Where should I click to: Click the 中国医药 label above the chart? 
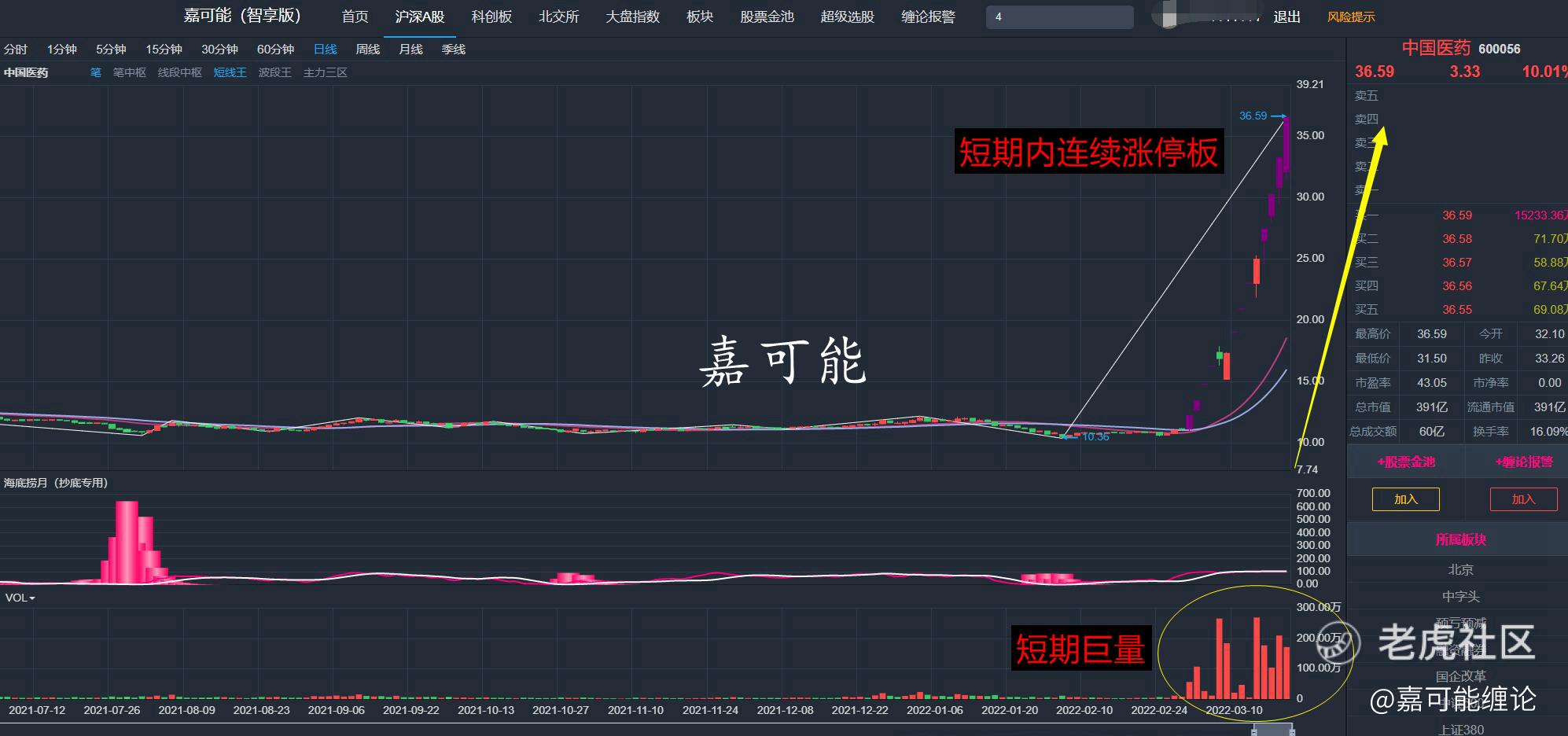pyautogui.click(x=26, y=72)
